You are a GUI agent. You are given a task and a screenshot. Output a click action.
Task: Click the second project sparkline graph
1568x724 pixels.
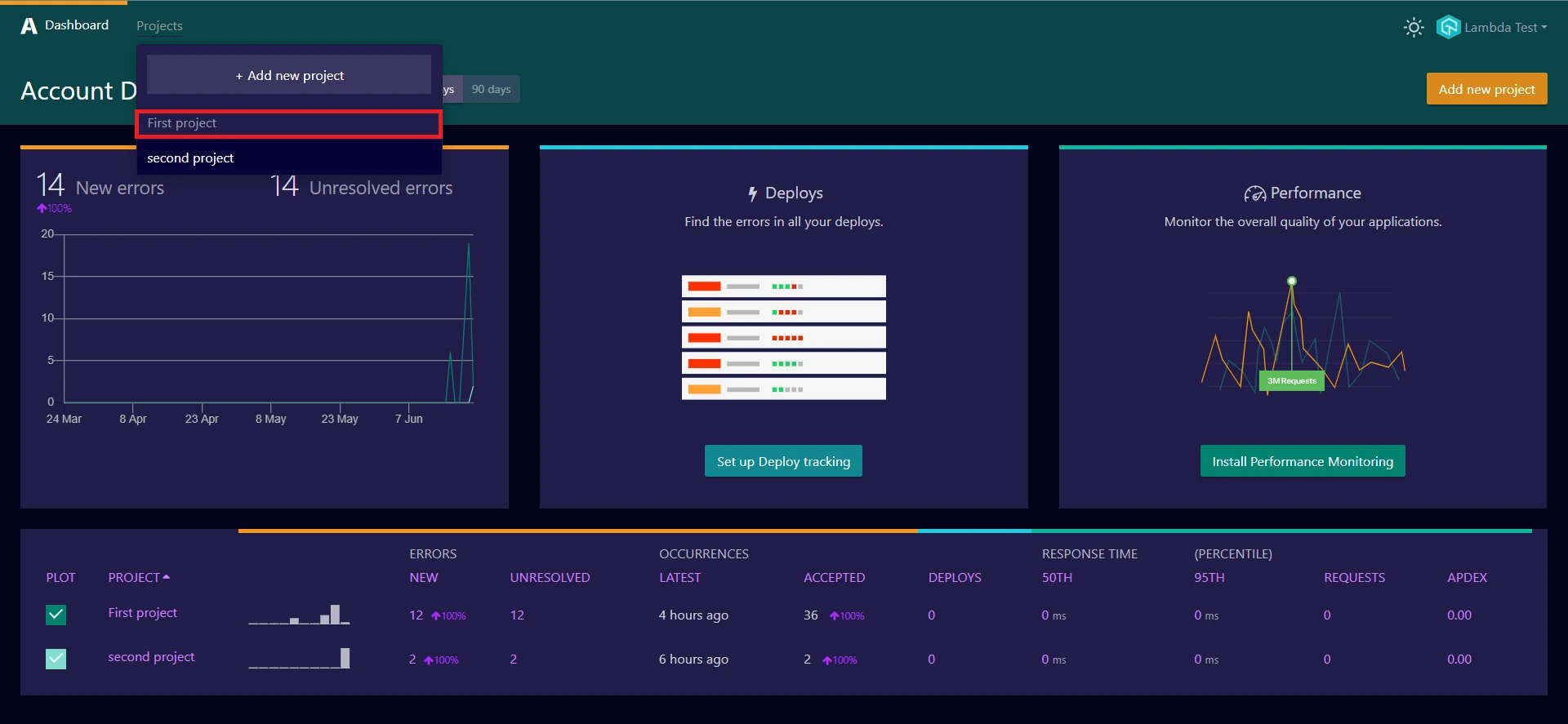click(x=299, y=658)
